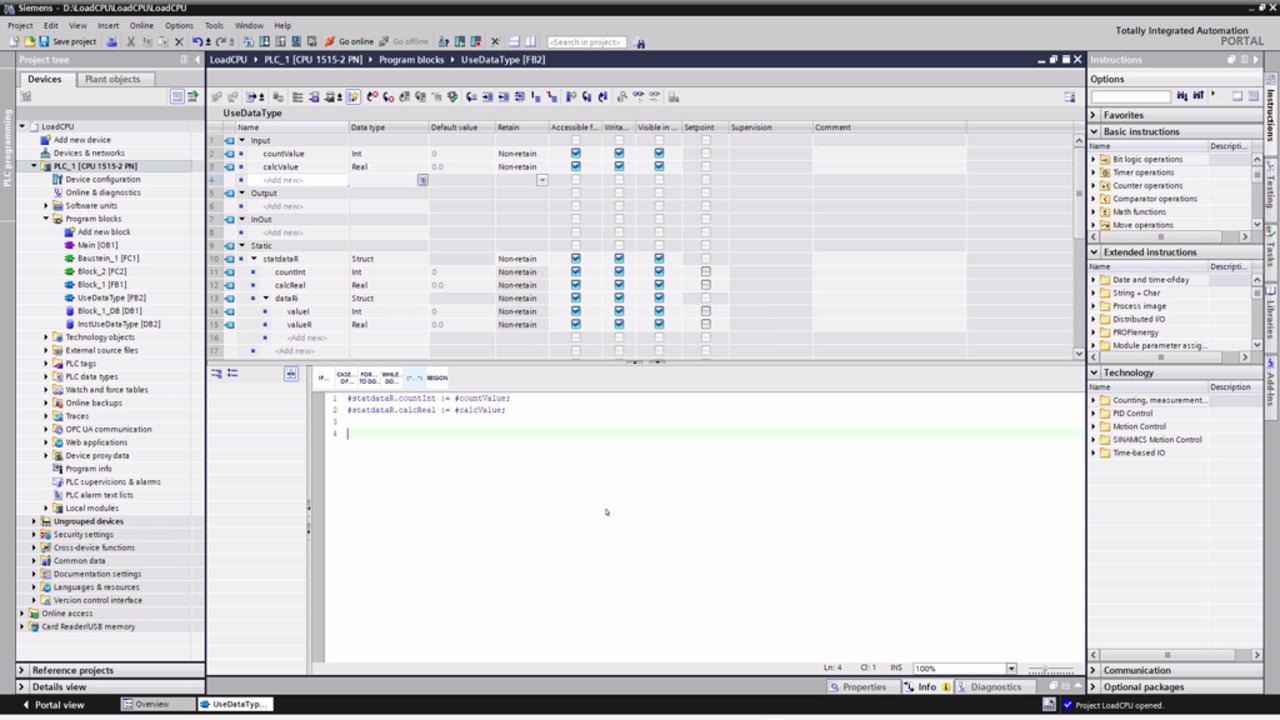Uncheck Accessible from HMI for countValue
The height and width of the screenshot is (720, 1280).
[575, 154]
